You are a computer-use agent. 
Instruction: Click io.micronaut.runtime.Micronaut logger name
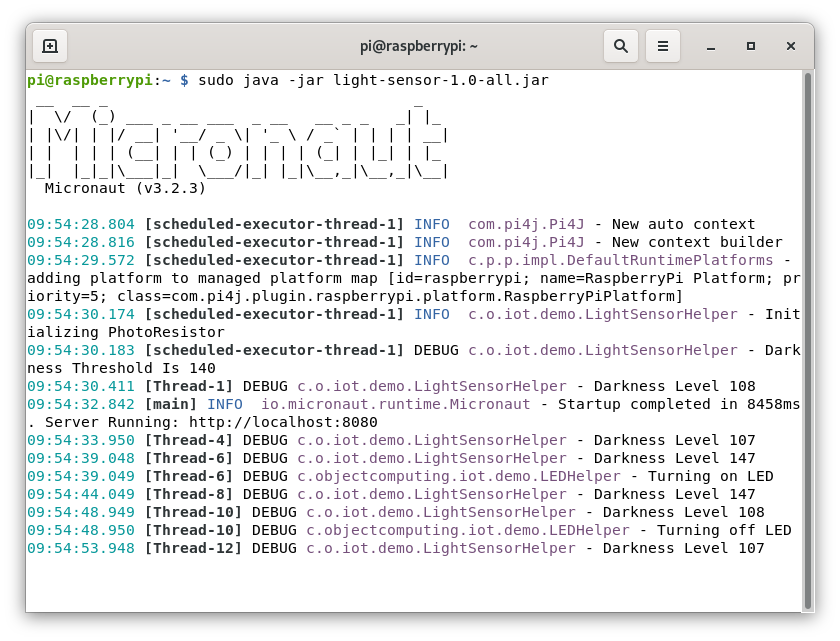point(395,404)
